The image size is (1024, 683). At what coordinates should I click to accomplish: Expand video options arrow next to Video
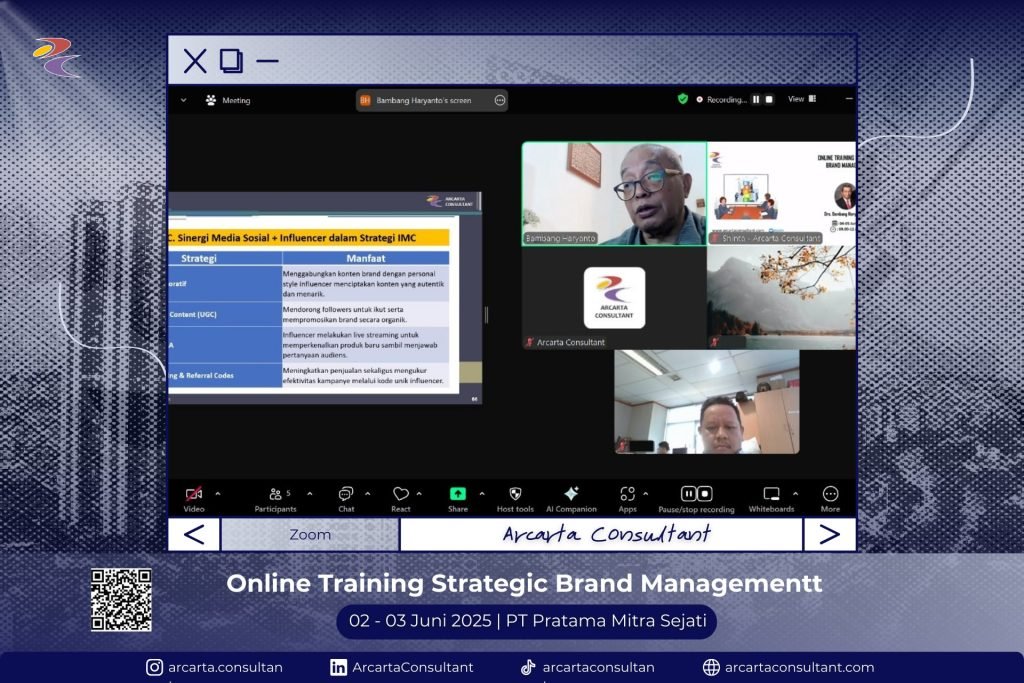218,493
